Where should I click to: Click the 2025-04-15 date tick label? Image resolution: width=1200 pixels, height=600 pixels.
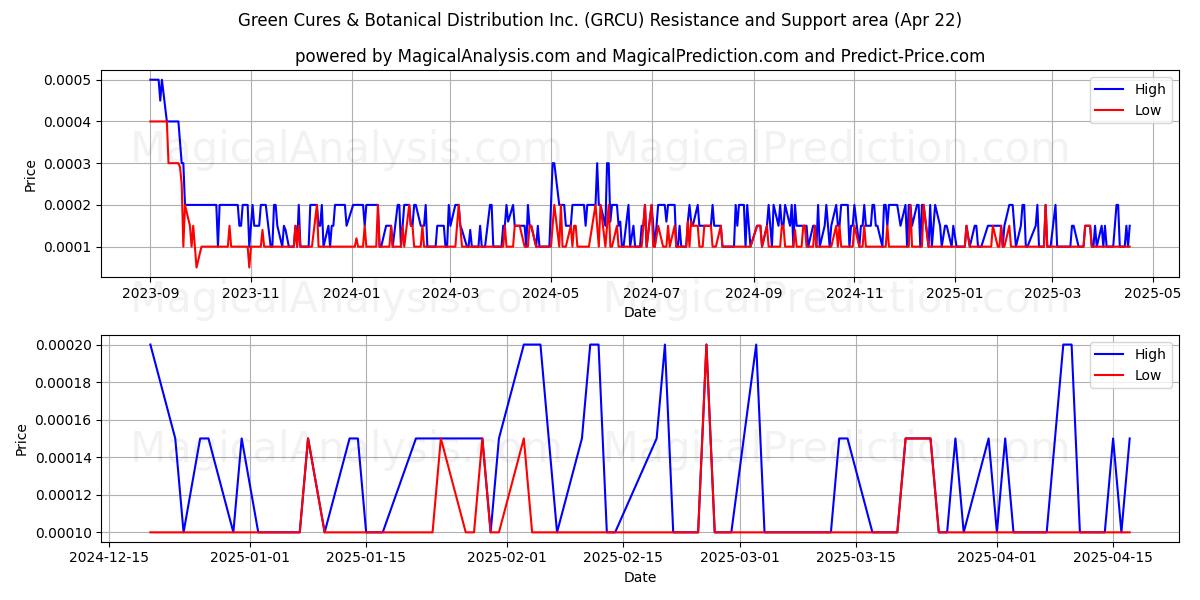pyautogui.click(x=1112, y=558)
